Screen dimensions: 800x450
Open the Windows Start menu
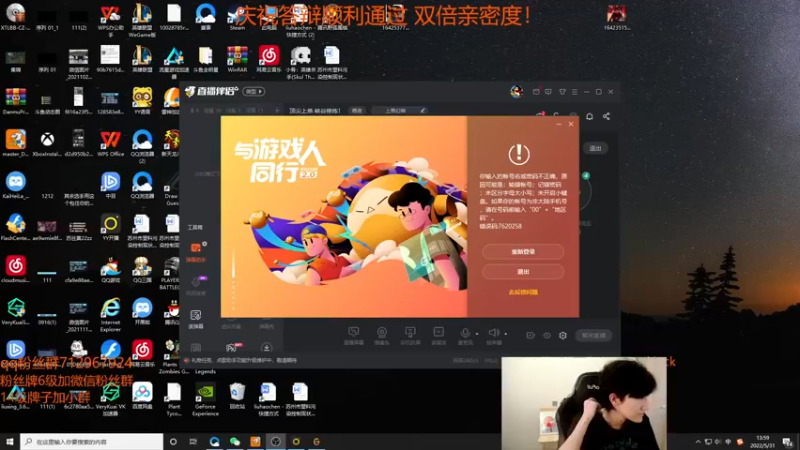[10, 442]
